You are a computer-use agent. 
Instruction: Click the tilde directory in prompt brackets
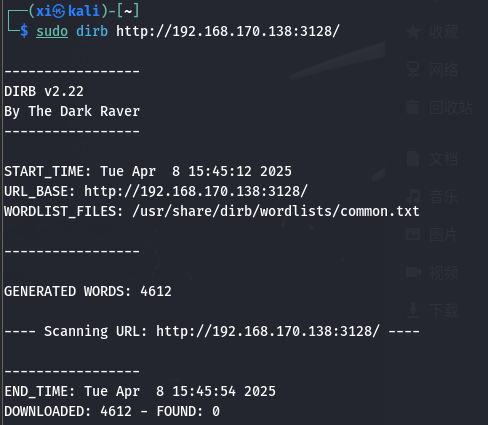point(128,11)
